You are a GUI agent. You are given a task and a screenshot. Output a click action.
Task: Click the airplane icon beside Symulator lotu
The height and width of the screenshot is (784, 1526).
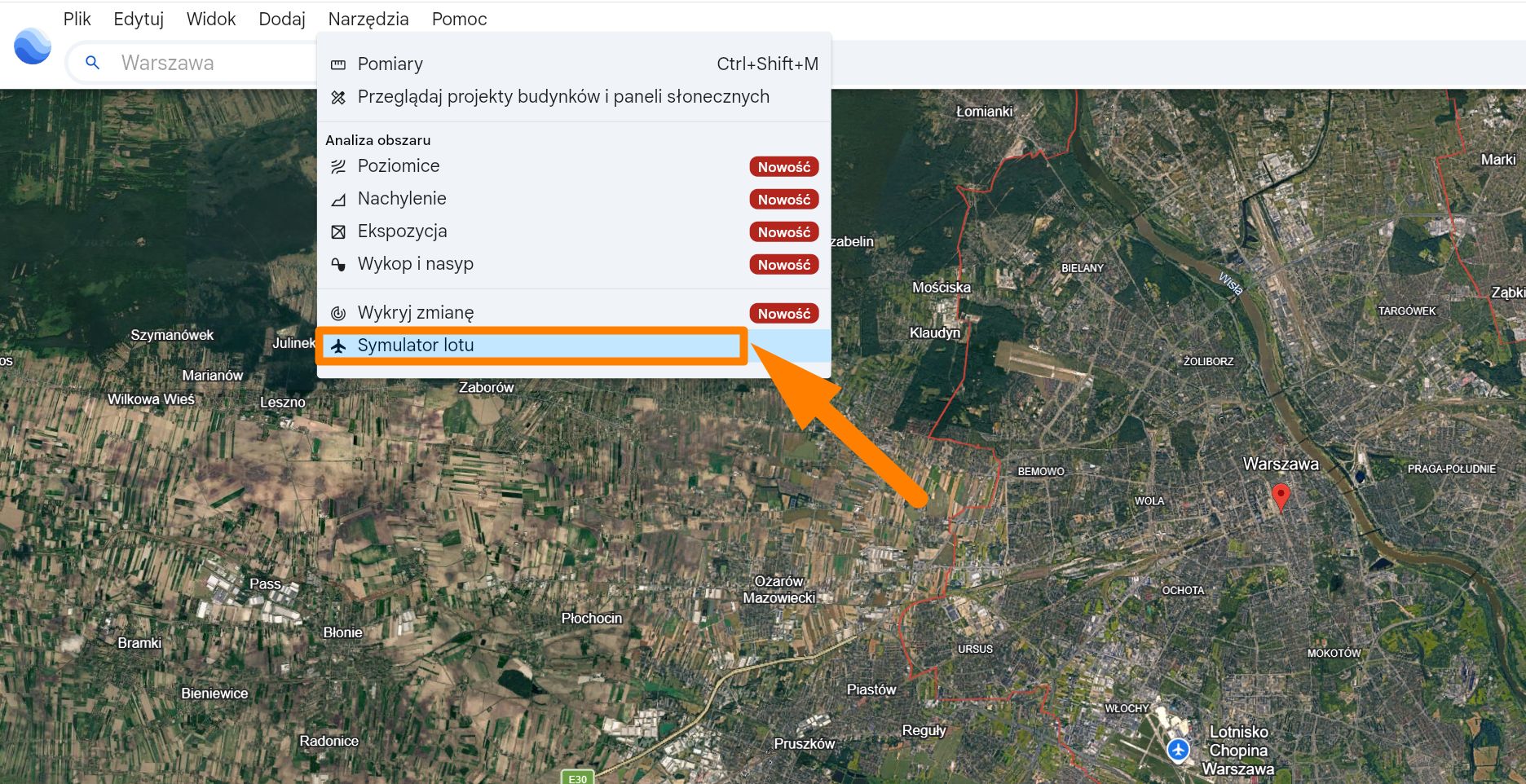[338, 346]
